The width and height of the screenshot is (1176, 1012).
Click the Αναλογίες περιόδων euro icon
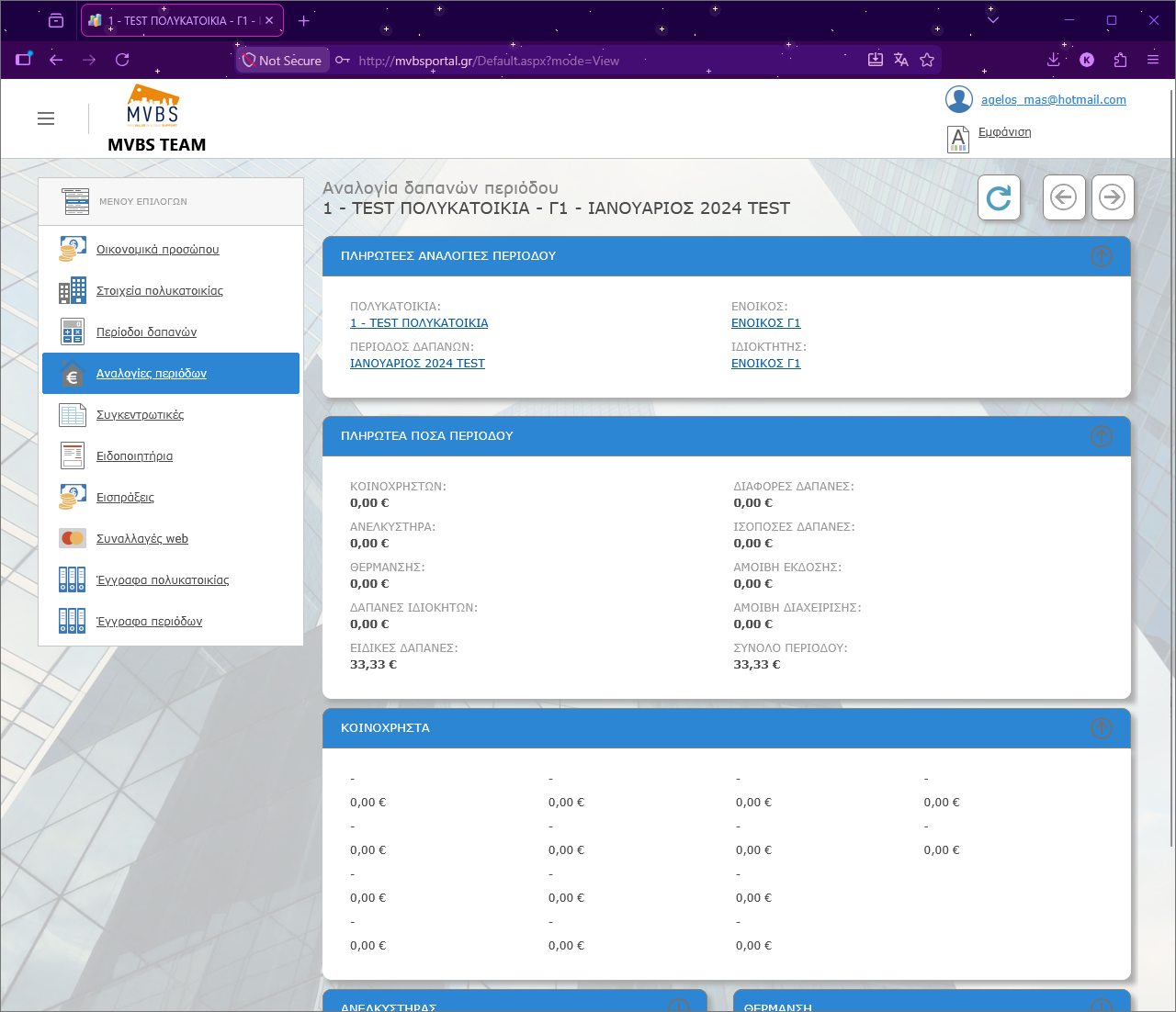[73, 374]
